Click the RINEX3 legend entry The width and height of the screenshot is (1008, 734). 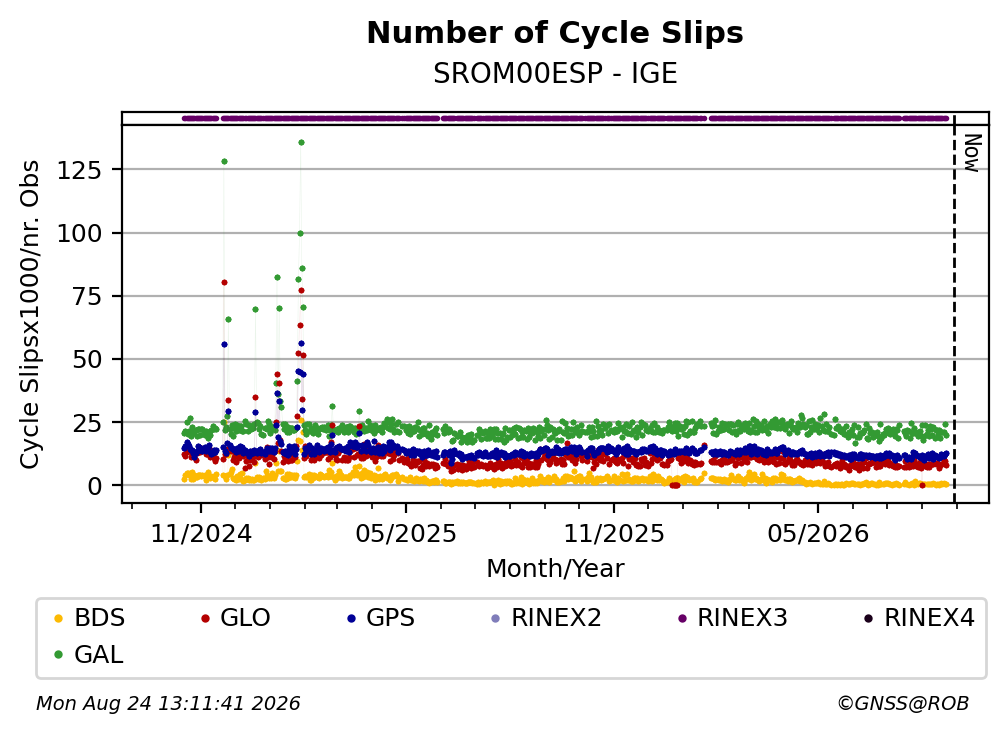click(732, 618)
